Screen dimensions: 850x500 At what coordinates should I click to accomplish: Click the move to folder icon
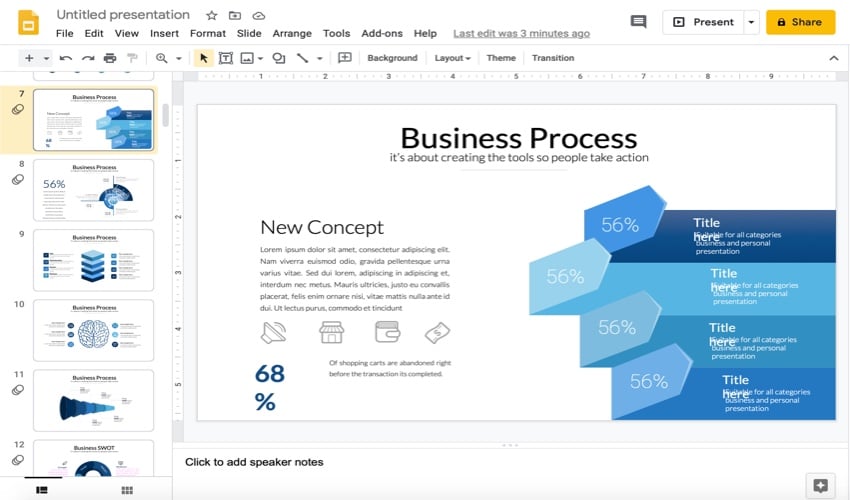point(235,16)
